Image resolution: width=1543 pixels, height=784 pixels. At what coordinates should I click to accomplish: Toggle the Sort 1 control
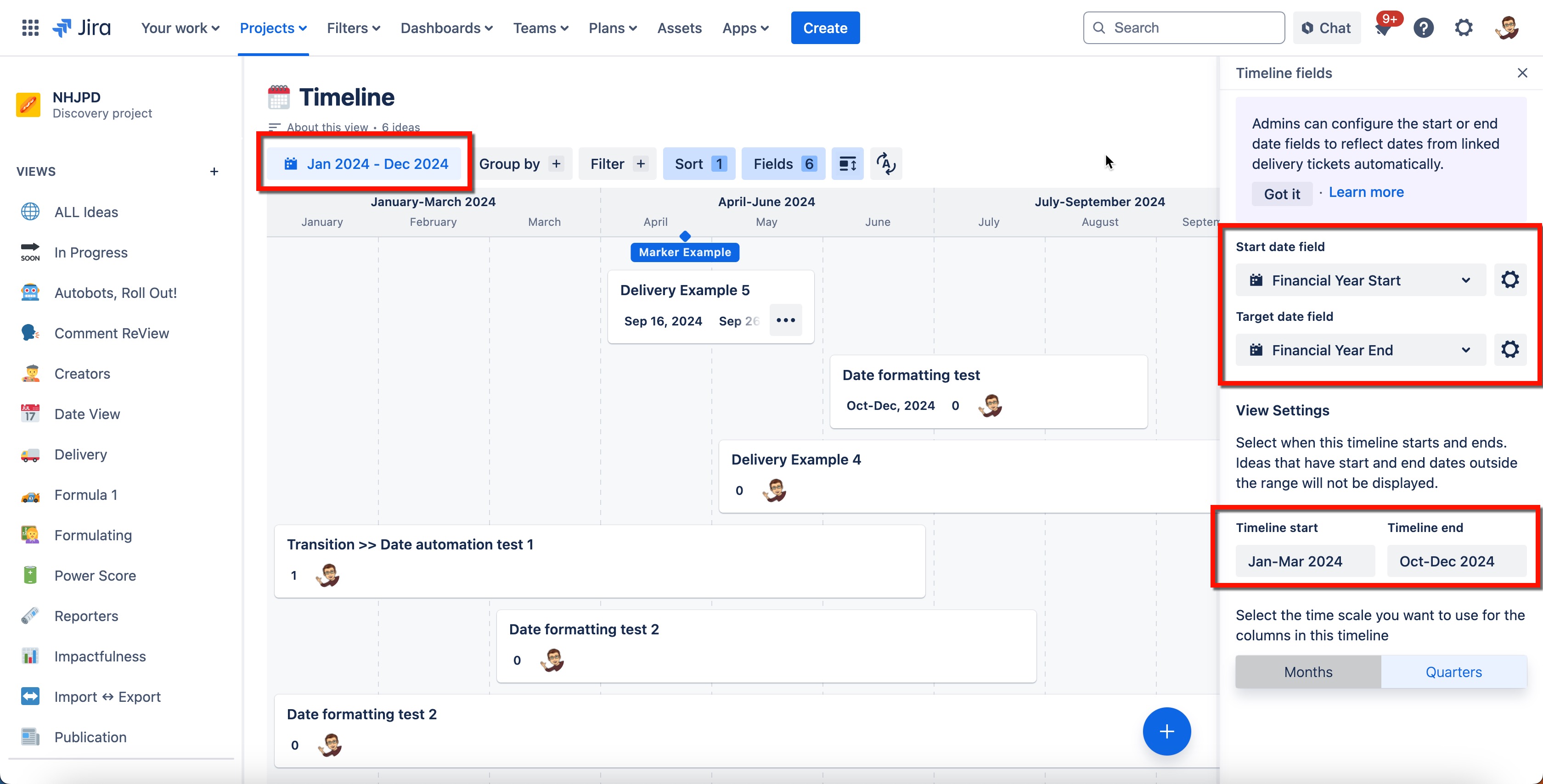[x=699, y=163]
